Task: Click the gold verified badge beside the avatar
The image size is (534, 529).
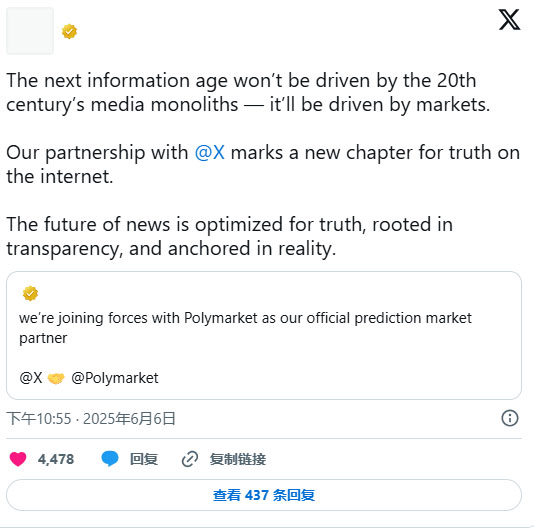Action: click(69, 31)
